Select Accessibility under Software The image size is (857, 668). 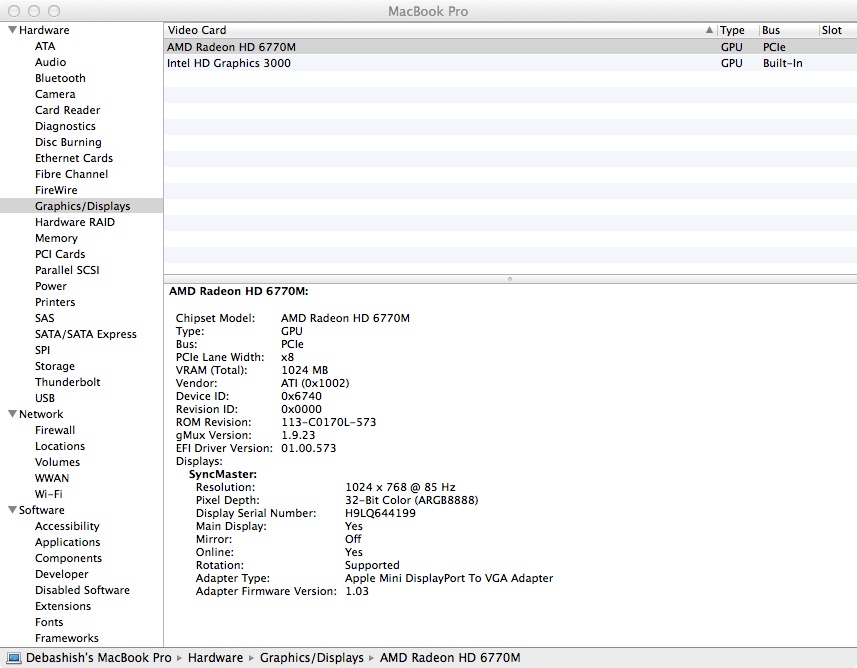[67, 526]
